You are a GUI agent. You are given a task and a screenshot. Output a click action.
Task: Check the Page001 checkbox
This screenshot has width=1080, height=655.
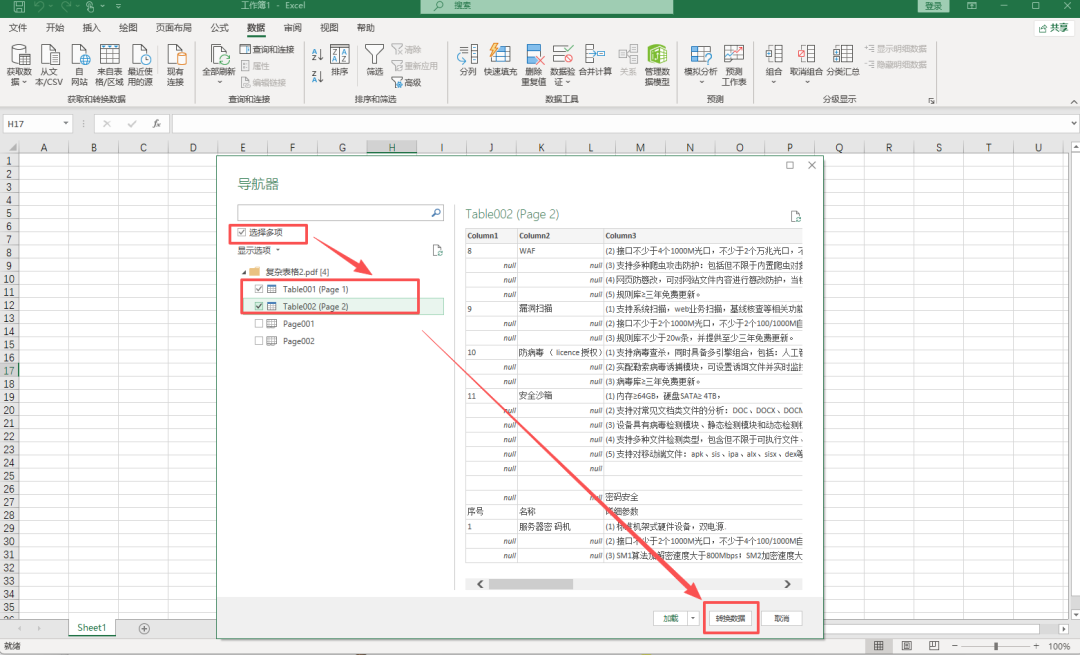click(259, 324)
